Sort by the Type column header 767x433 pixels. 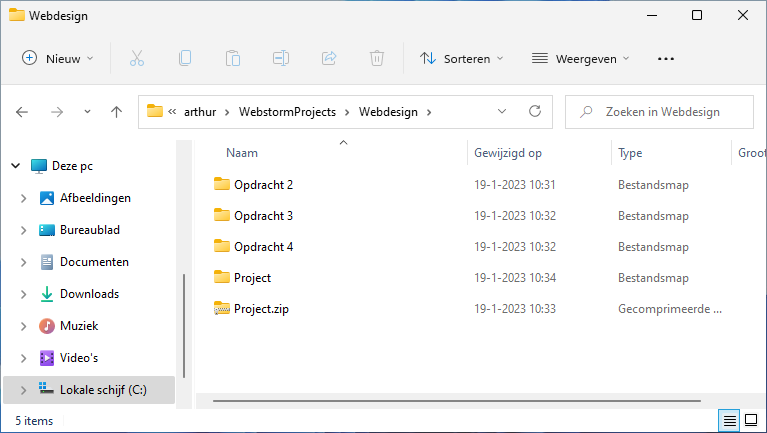pyautogui.click(x=630, y=153)
